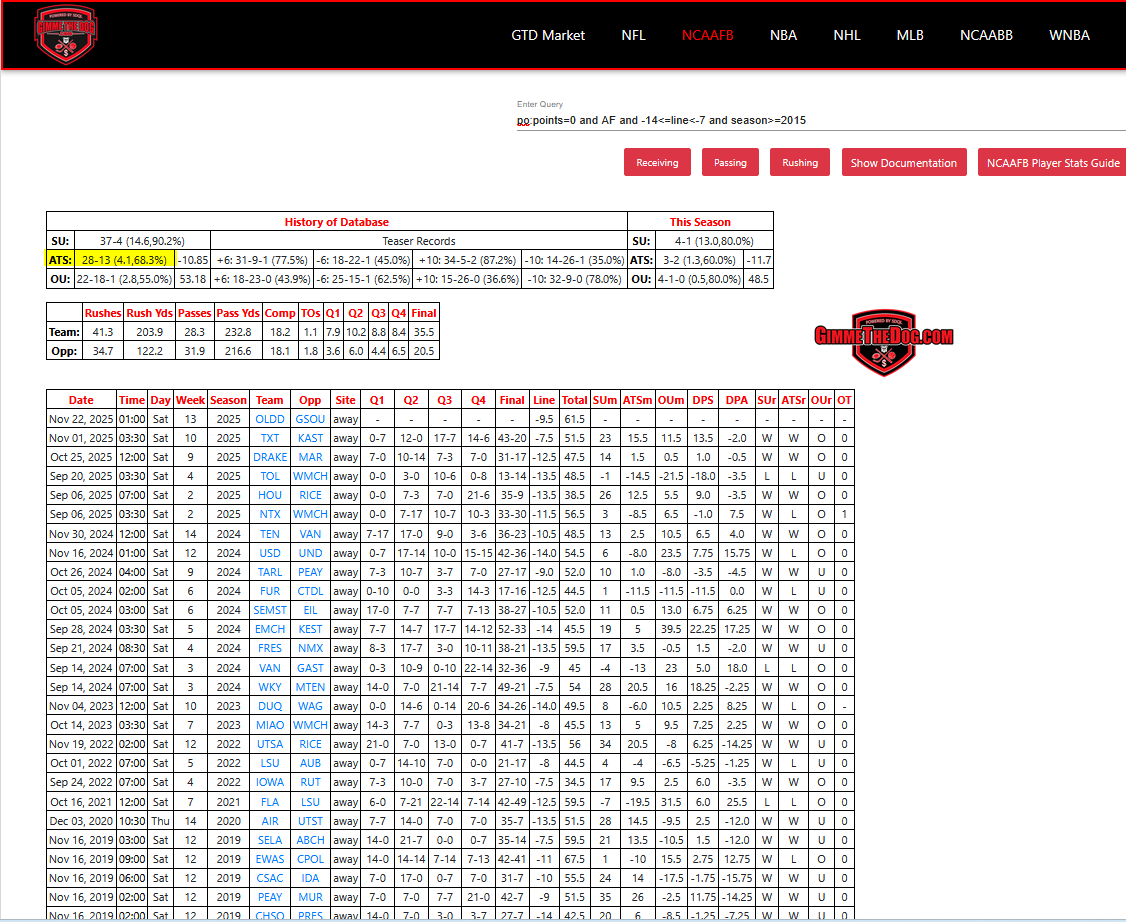
Task: Click the GimmeTheDog.com badge emblem
Action: coord(884,338)
